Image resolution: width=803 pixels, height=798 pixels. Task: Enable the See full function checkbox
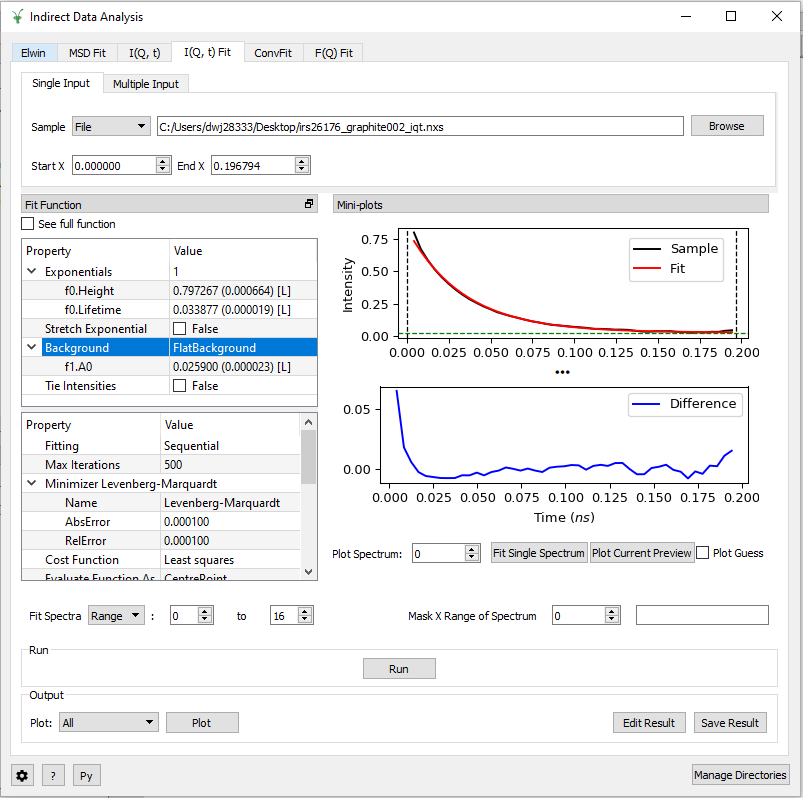pos(25,223)
